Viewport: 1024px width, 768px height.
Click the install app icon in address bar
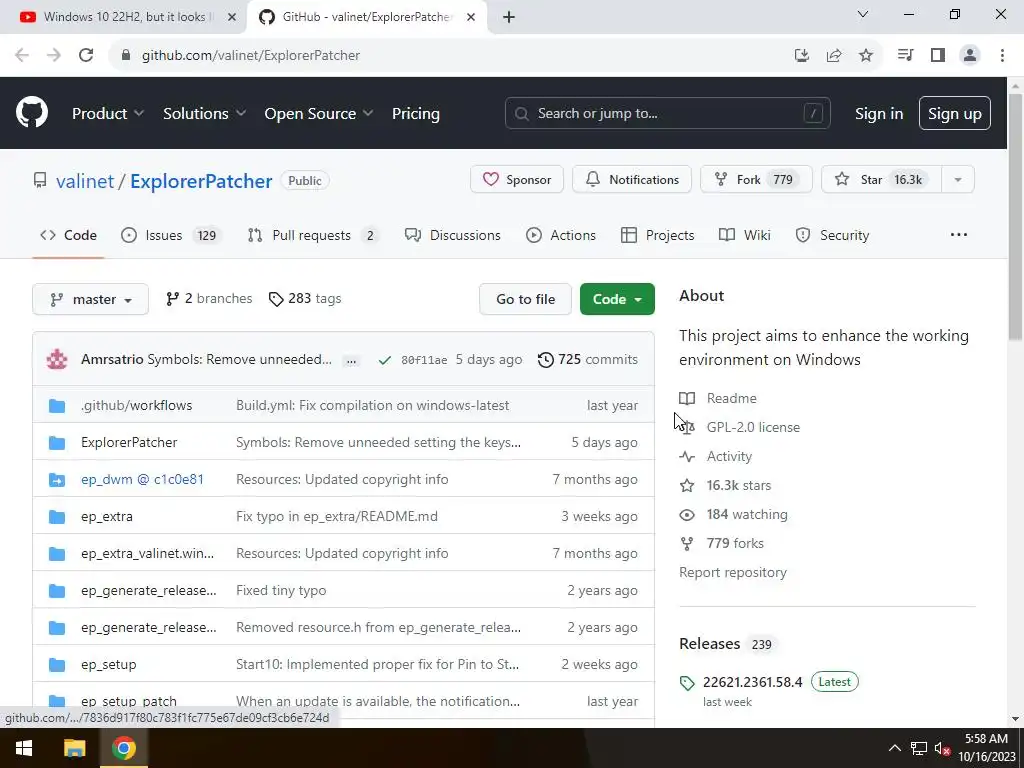click(x=802, y=56)
